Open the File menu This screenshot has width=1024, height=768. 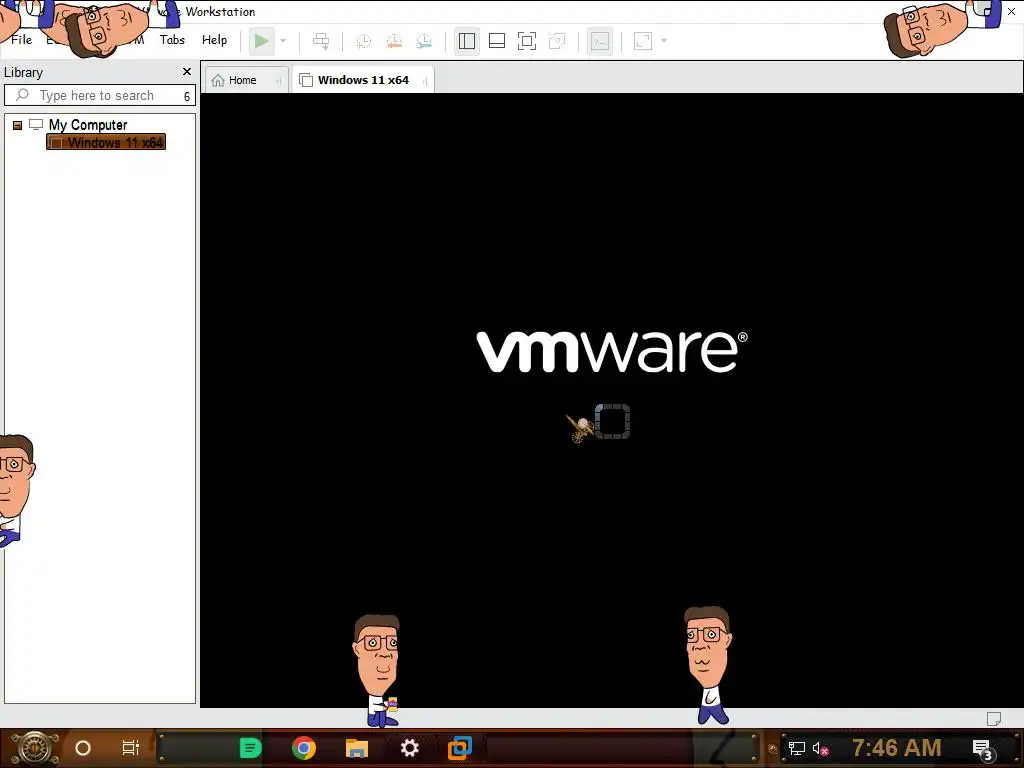[x=22, y=40]
